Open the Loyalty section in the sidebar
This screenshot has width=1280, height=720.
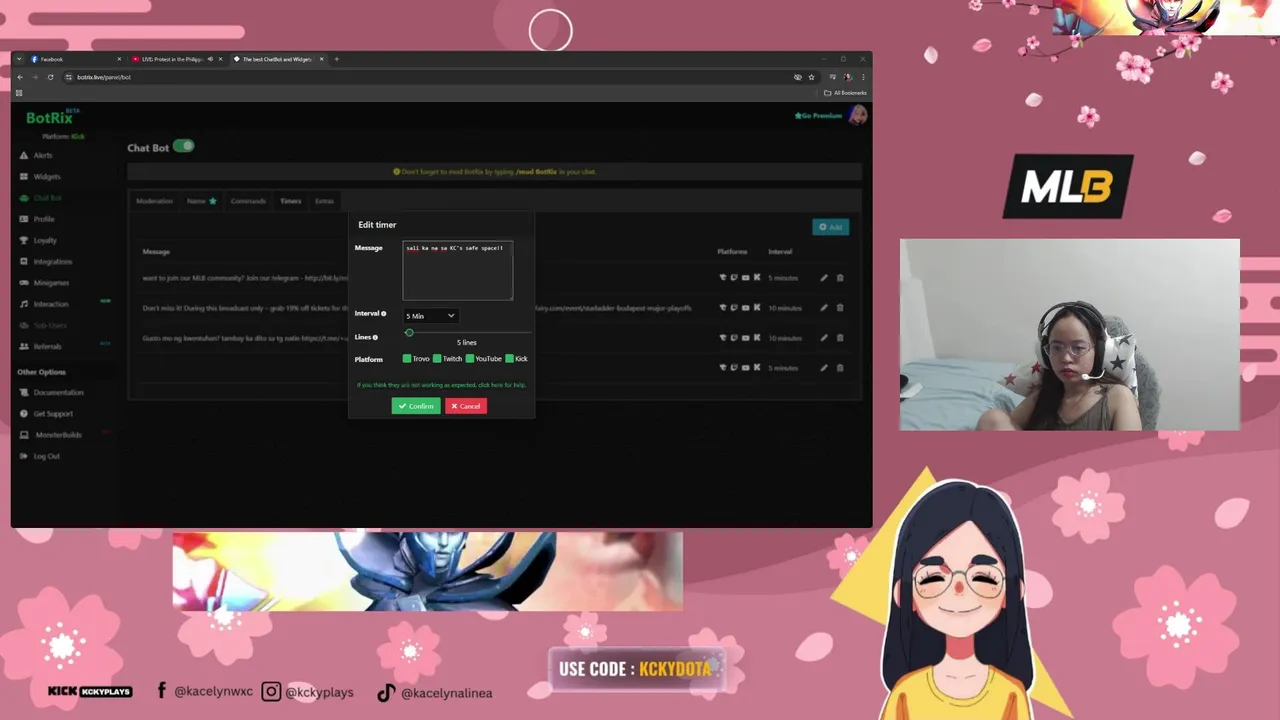pos(39,240)
